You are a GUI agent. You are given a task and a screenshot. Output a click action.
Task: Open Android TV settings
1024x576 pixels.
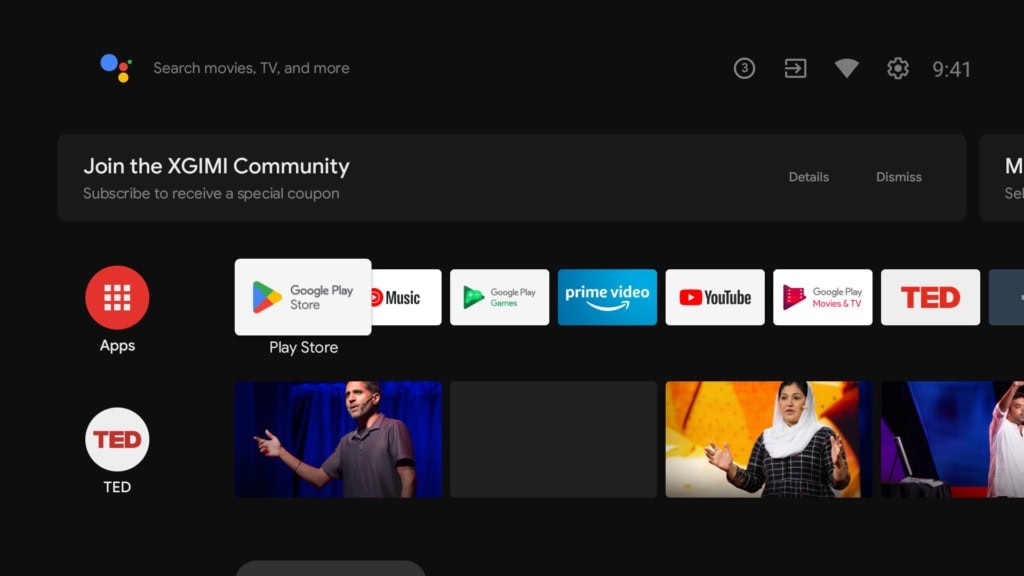(x=897, y=68)
